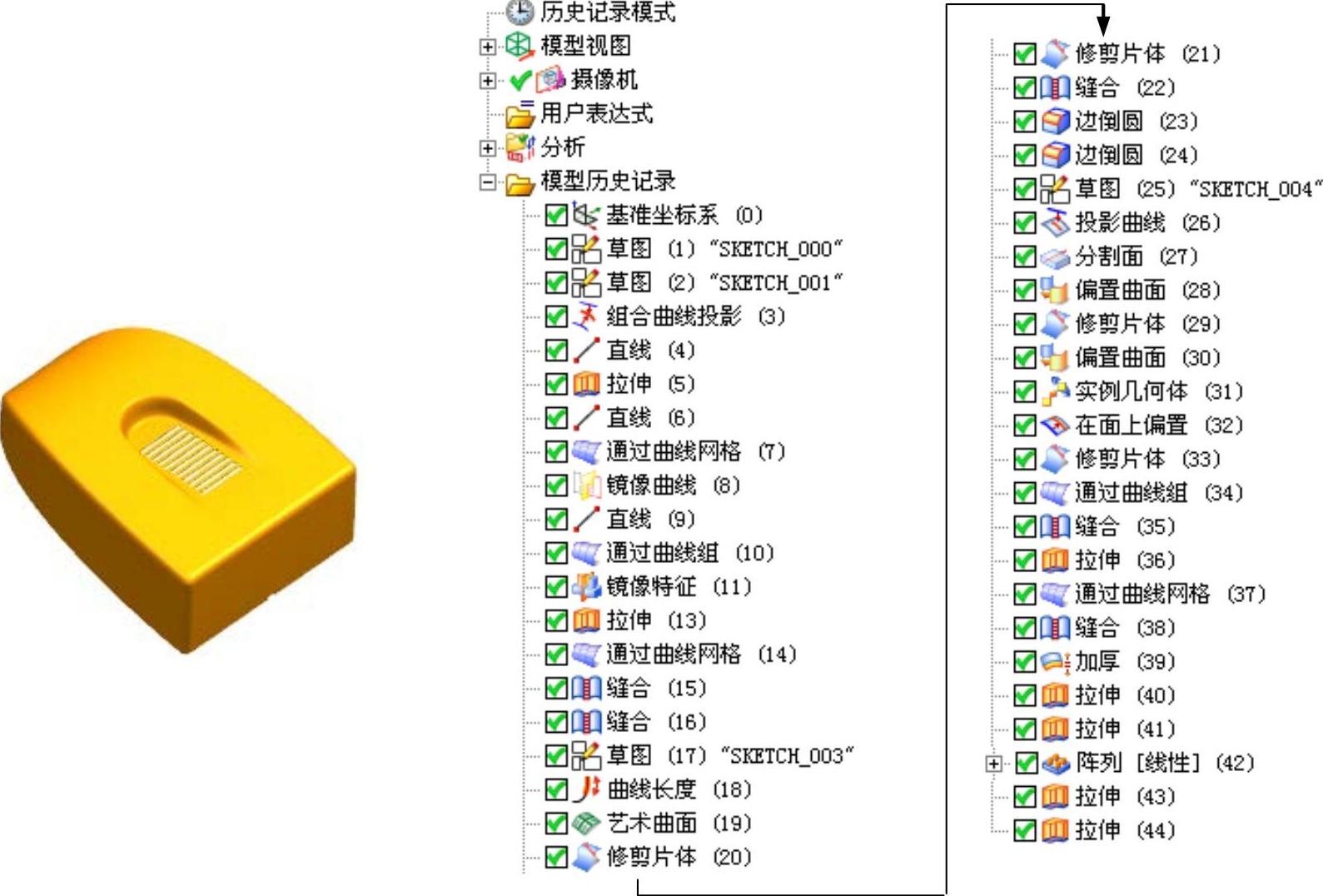The width and height of the screenshot is (1323, 896).
Task: Click the sketch icon for SKETCH_000
Action: point(586,249)
